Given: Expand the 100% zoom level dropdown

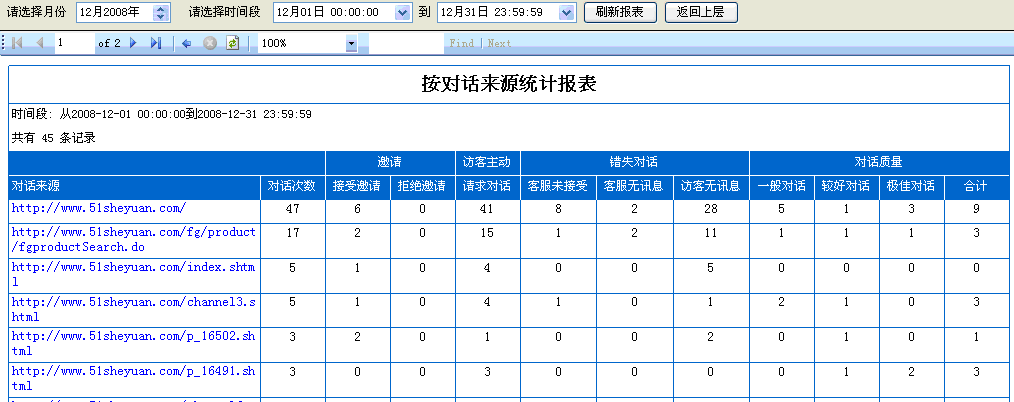Looking at the screenshot, I should [351, 44].
